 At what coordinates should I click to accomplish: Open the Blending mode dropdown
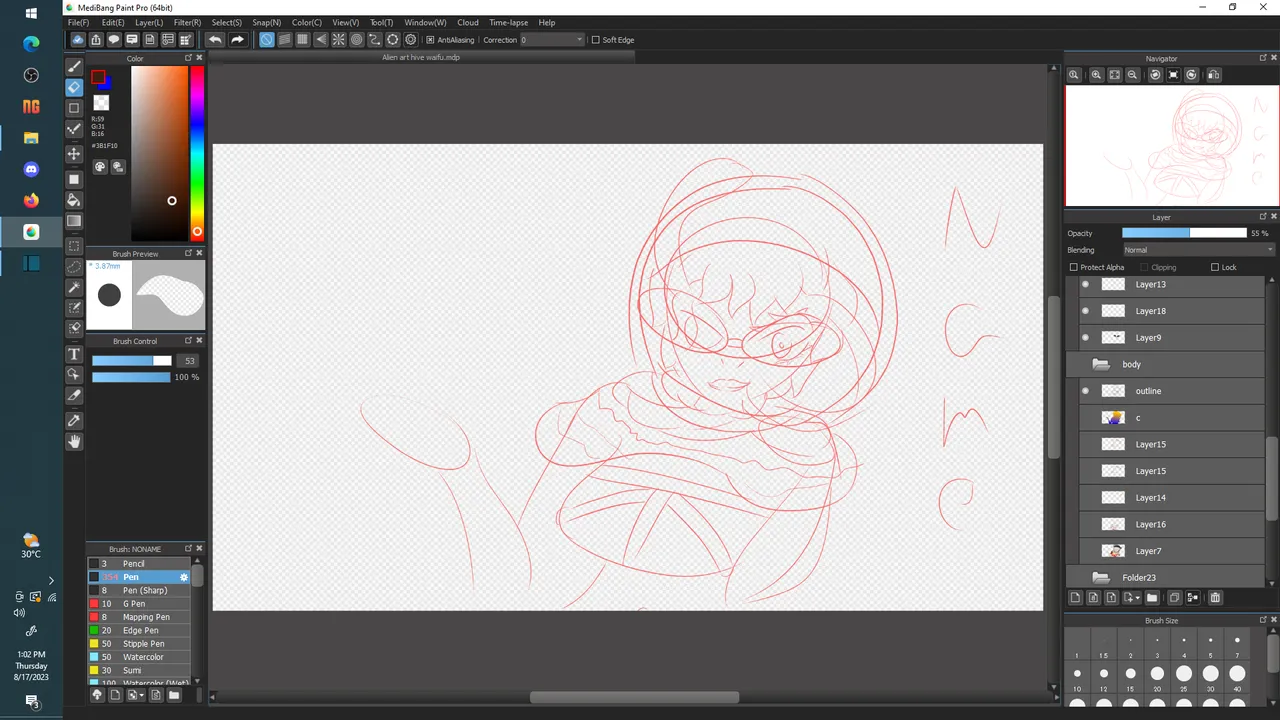(x=1197, y=250)
